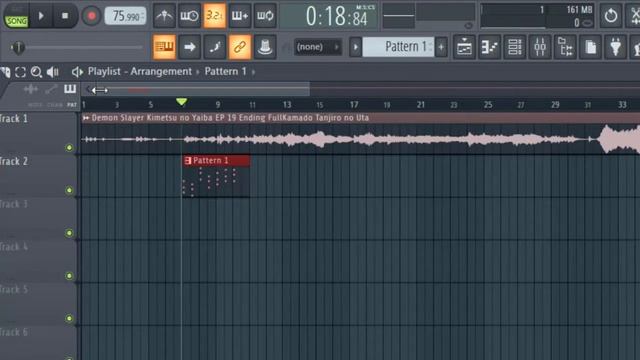Viewport: 640px width, 360px height.
Task: Open the audio clip's arrow menu icon
Action: pos(86,118)
